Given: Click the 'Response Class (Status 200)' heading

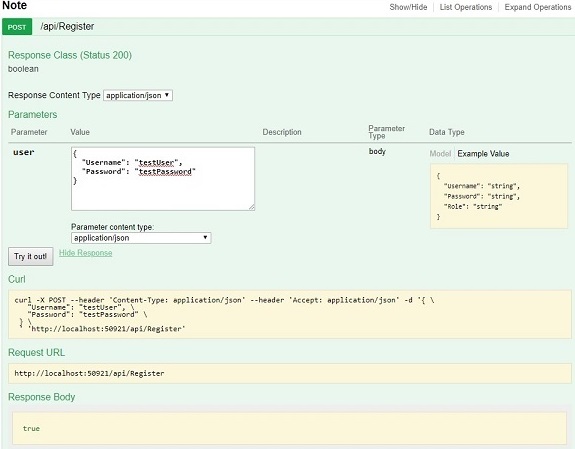Looking at the screenshot, I should pyautogui.click(x=70, y=55).
